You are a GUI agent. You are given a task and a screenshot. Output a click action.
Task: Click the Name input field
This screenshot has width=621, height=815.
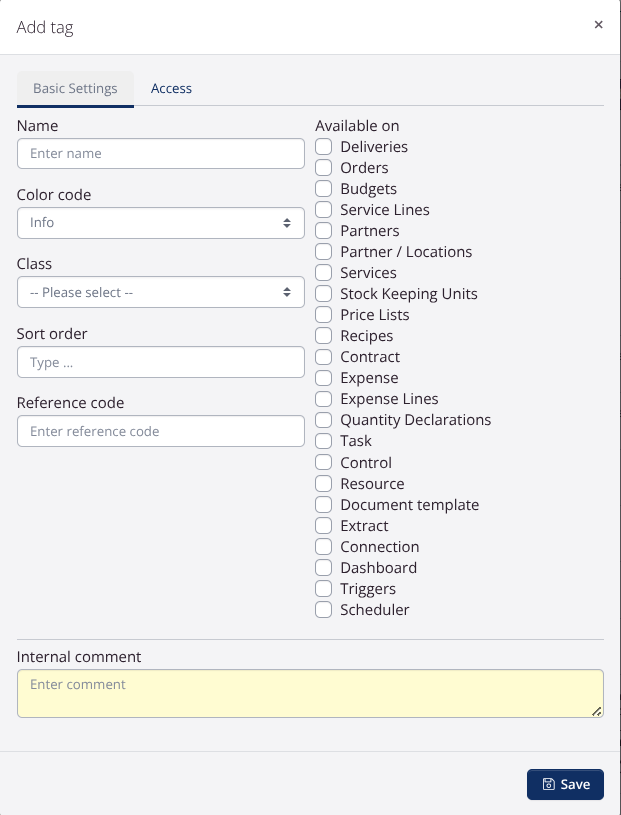coord(160,153)
